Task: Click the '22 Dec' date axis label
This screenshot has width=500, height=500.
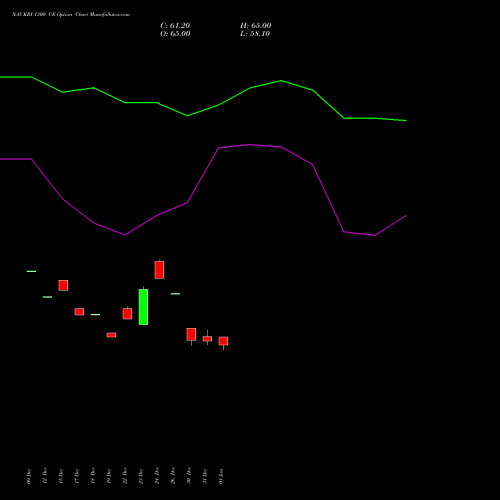Action: coord(125,476)
